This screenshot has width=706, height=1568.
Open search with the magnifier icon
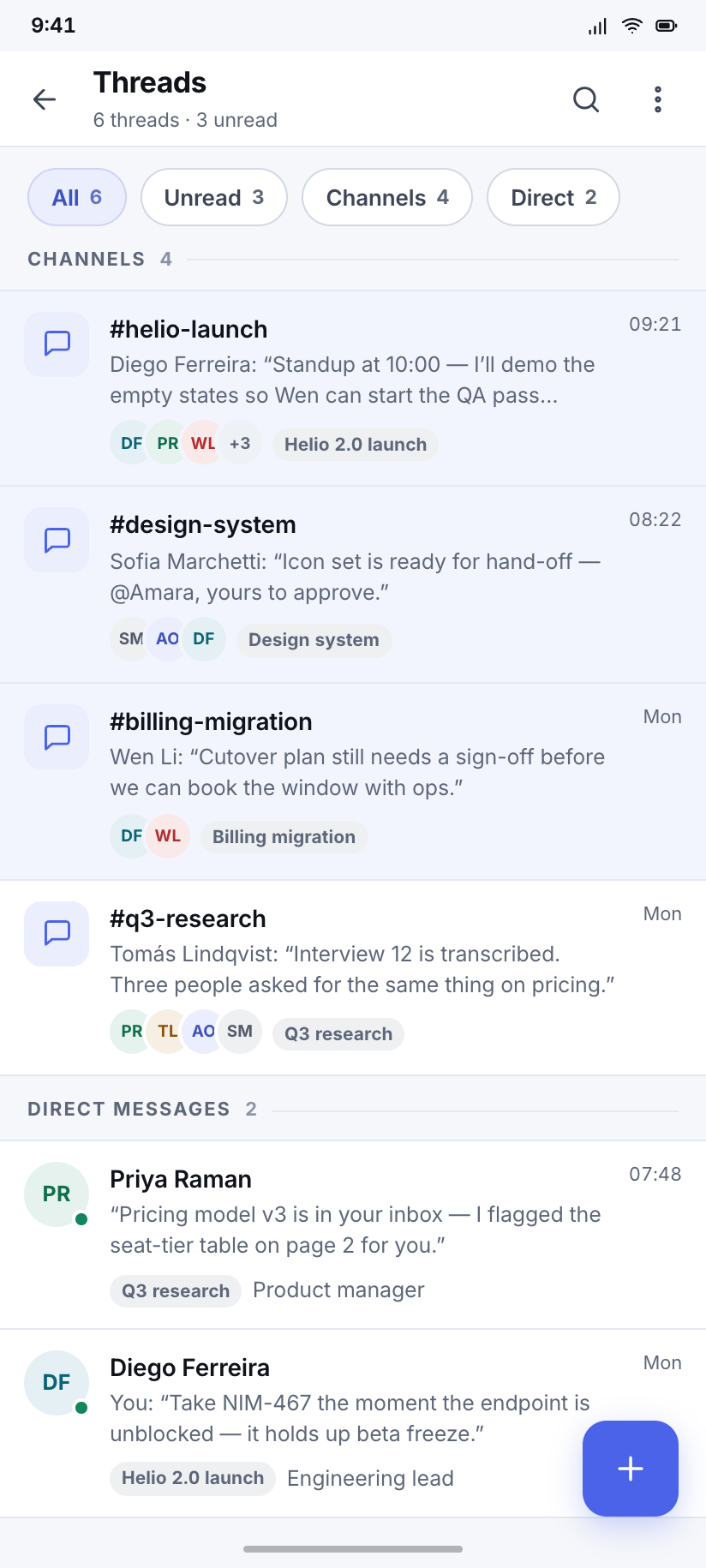[x=586, y=99]
